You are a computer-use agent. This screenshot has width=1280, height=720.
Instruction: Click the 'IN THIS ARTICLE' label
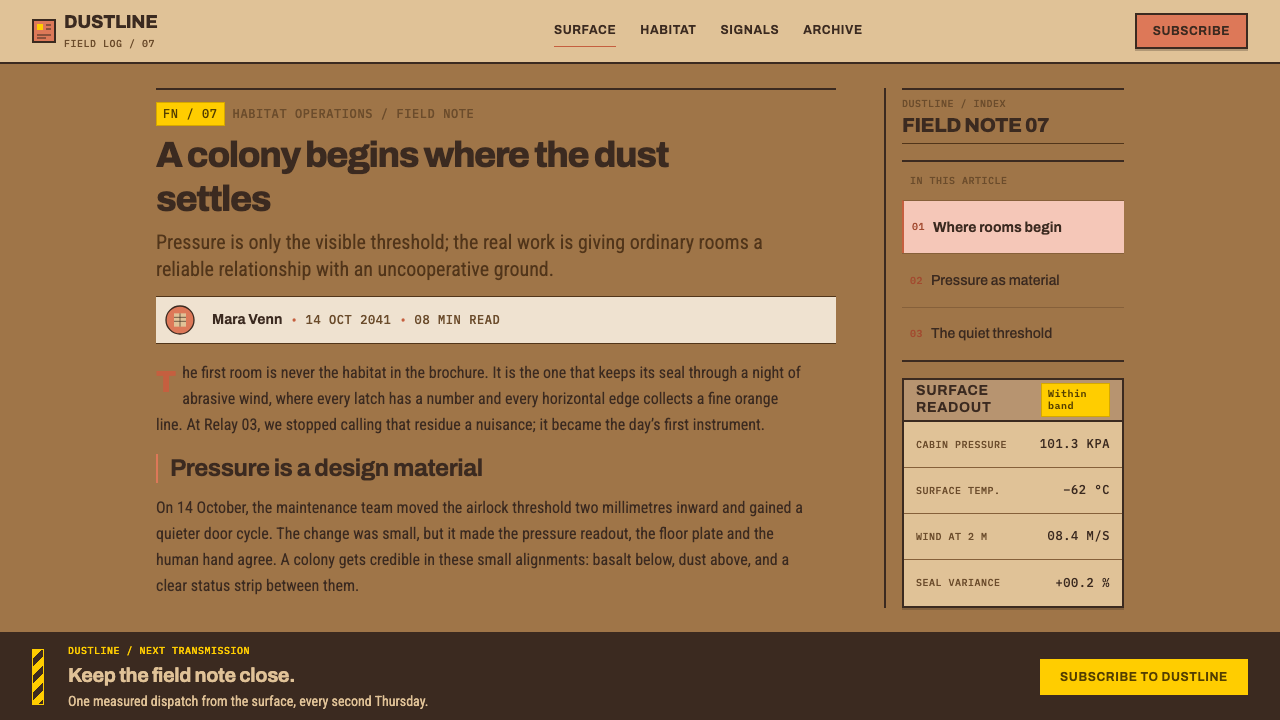click(x=958, y=181)
